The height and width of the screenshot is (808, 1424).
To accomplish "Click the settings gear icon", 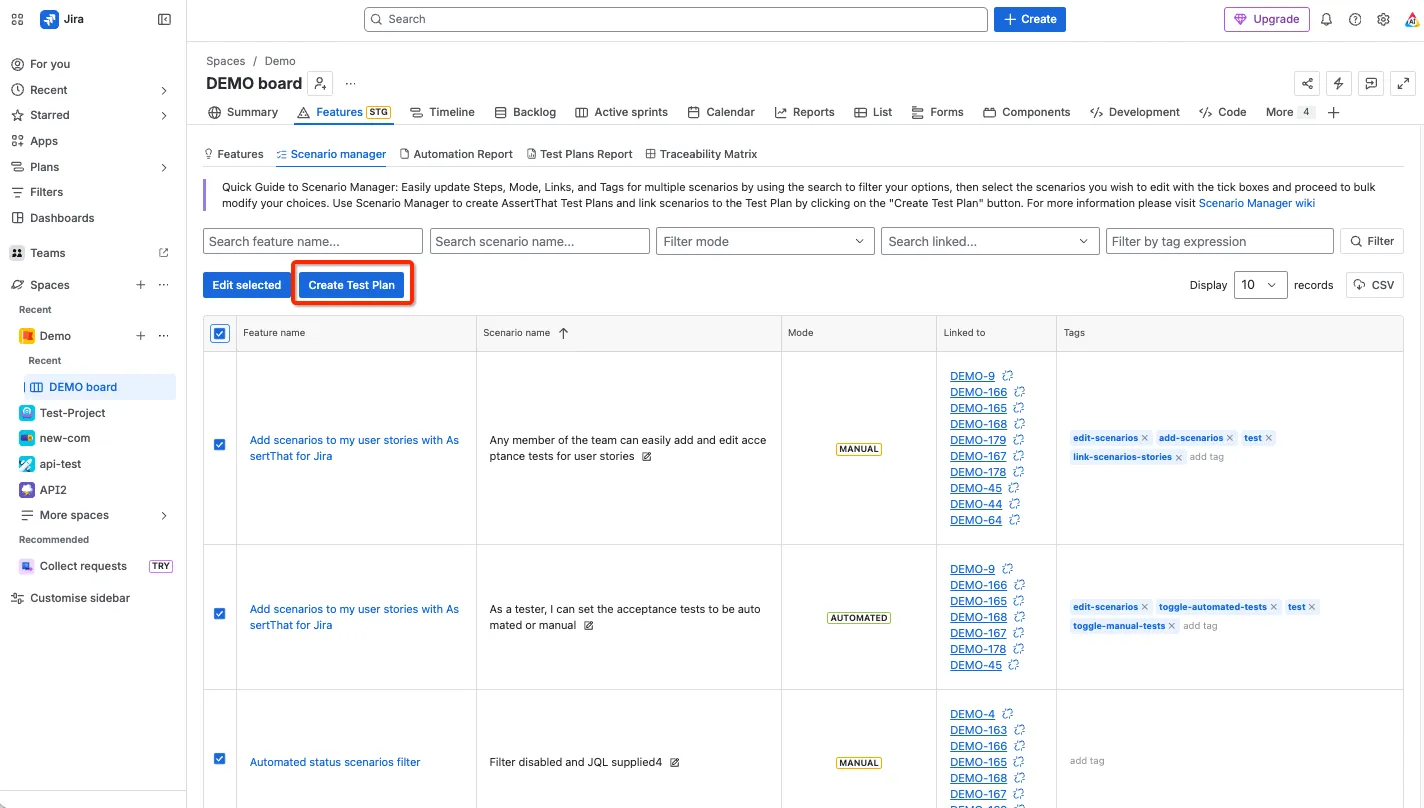I will tap(1383, 19).
